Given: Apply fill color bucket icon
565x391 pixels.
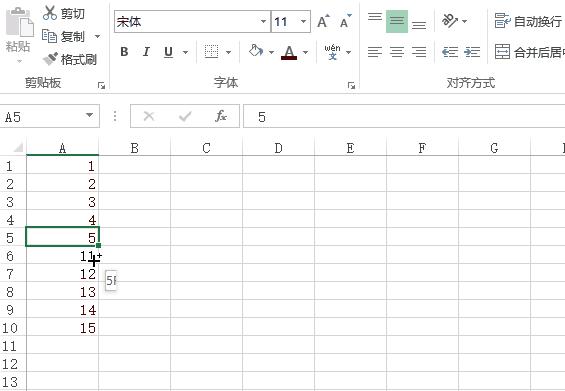Looking at the screenshot, I should coord(255,51).
